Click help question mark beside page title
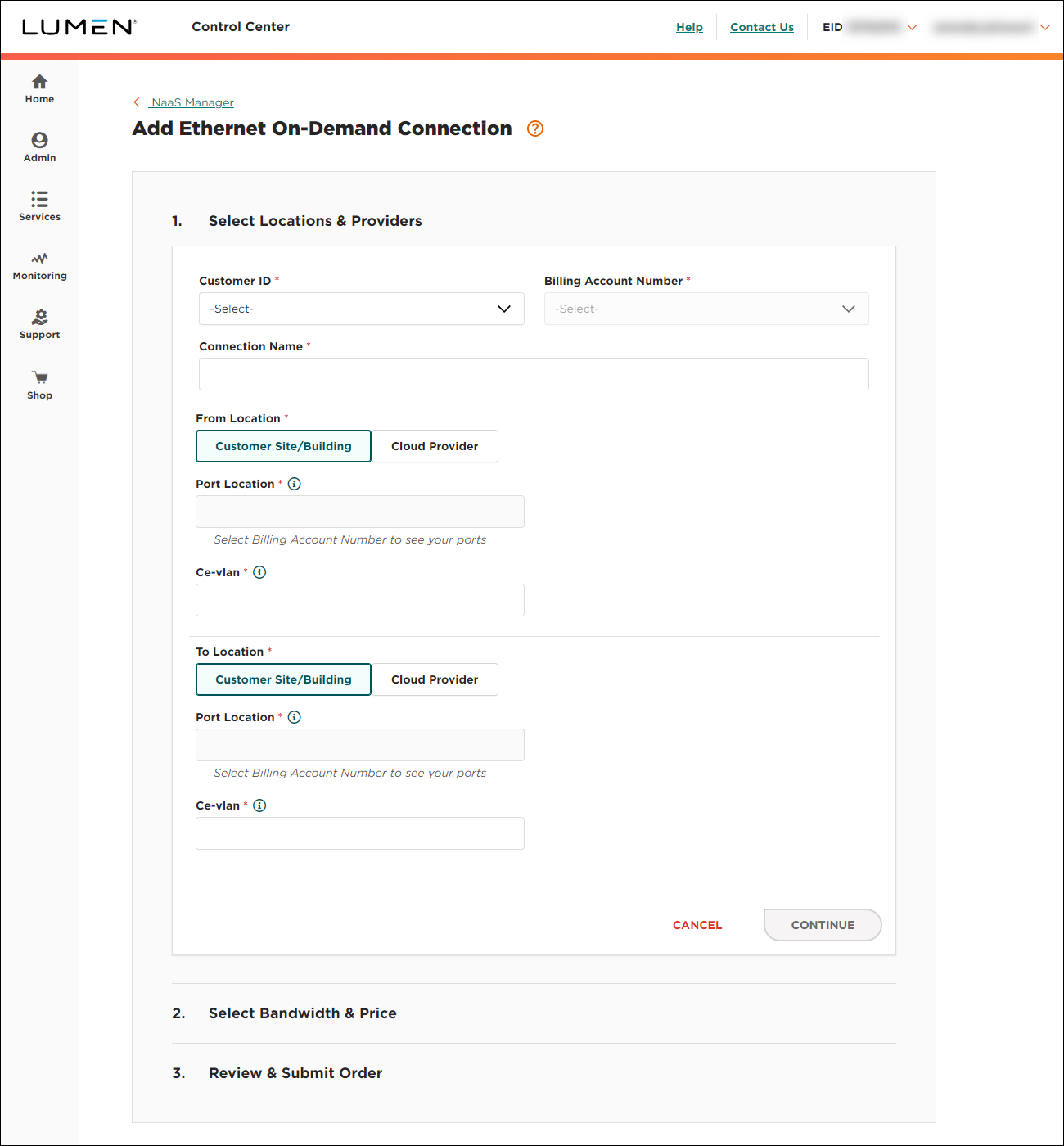 (535, 129)
